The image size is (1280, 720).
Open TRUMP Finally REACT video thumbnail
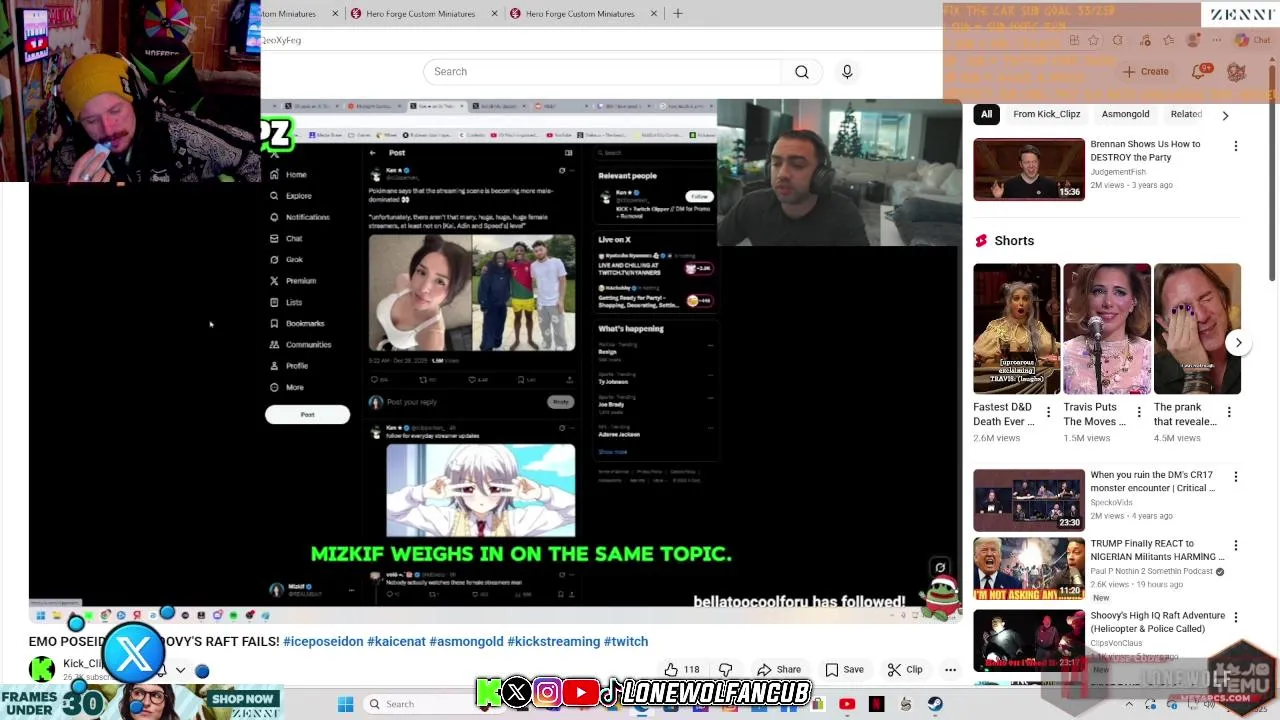pyautogui.click(x=1029, y=569)
